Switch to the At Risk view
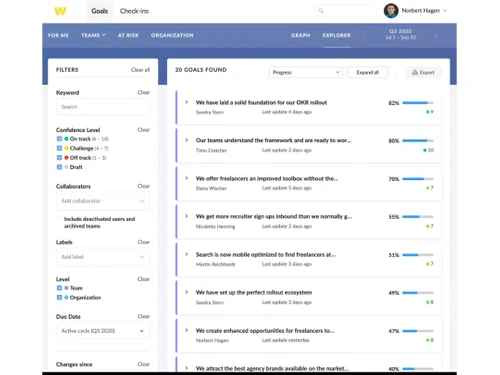This screenshot has height=375, width=500. point(128,35)
